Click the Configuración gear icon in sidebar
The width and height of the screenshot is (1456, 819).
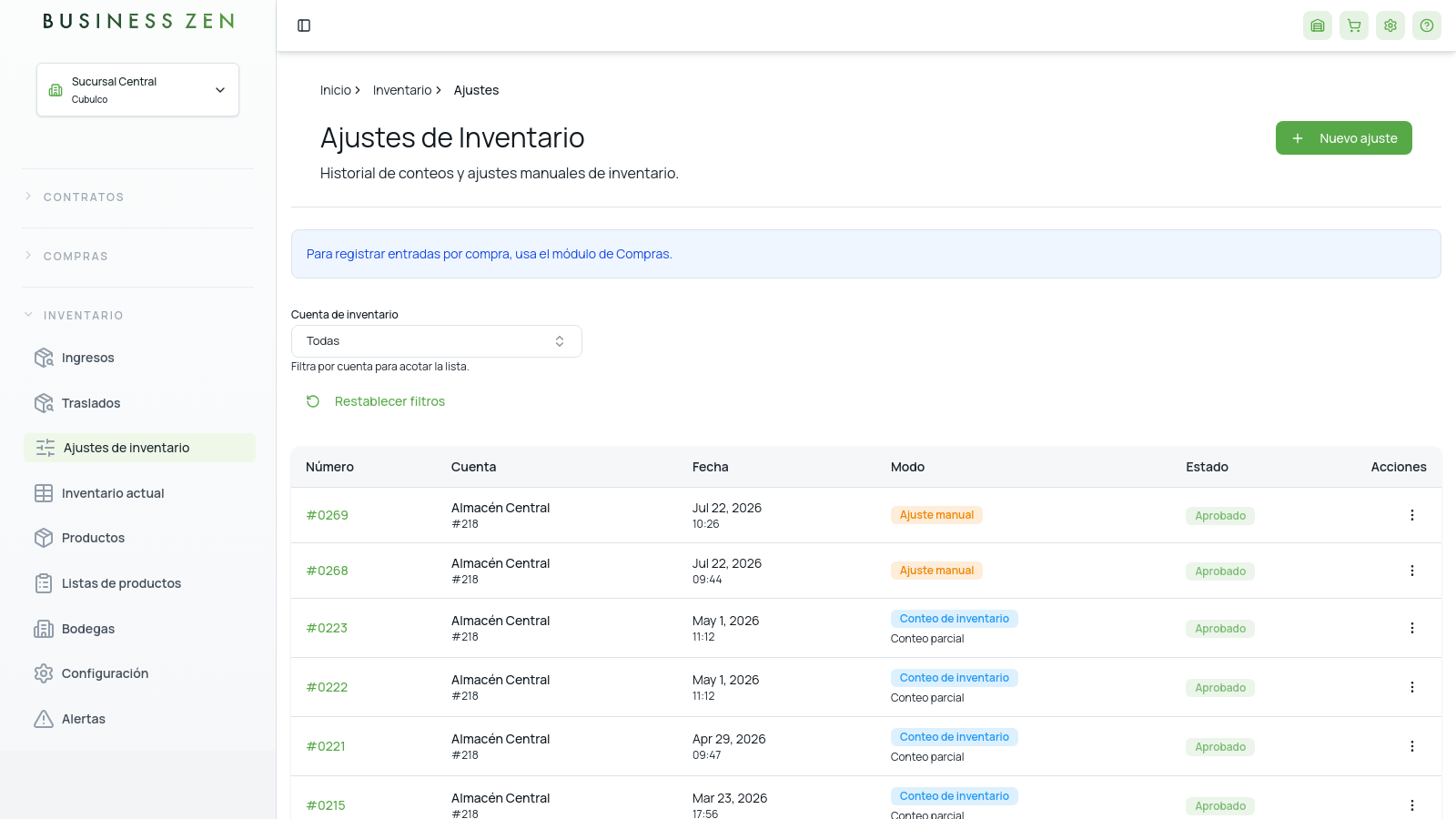pos(44,673)
